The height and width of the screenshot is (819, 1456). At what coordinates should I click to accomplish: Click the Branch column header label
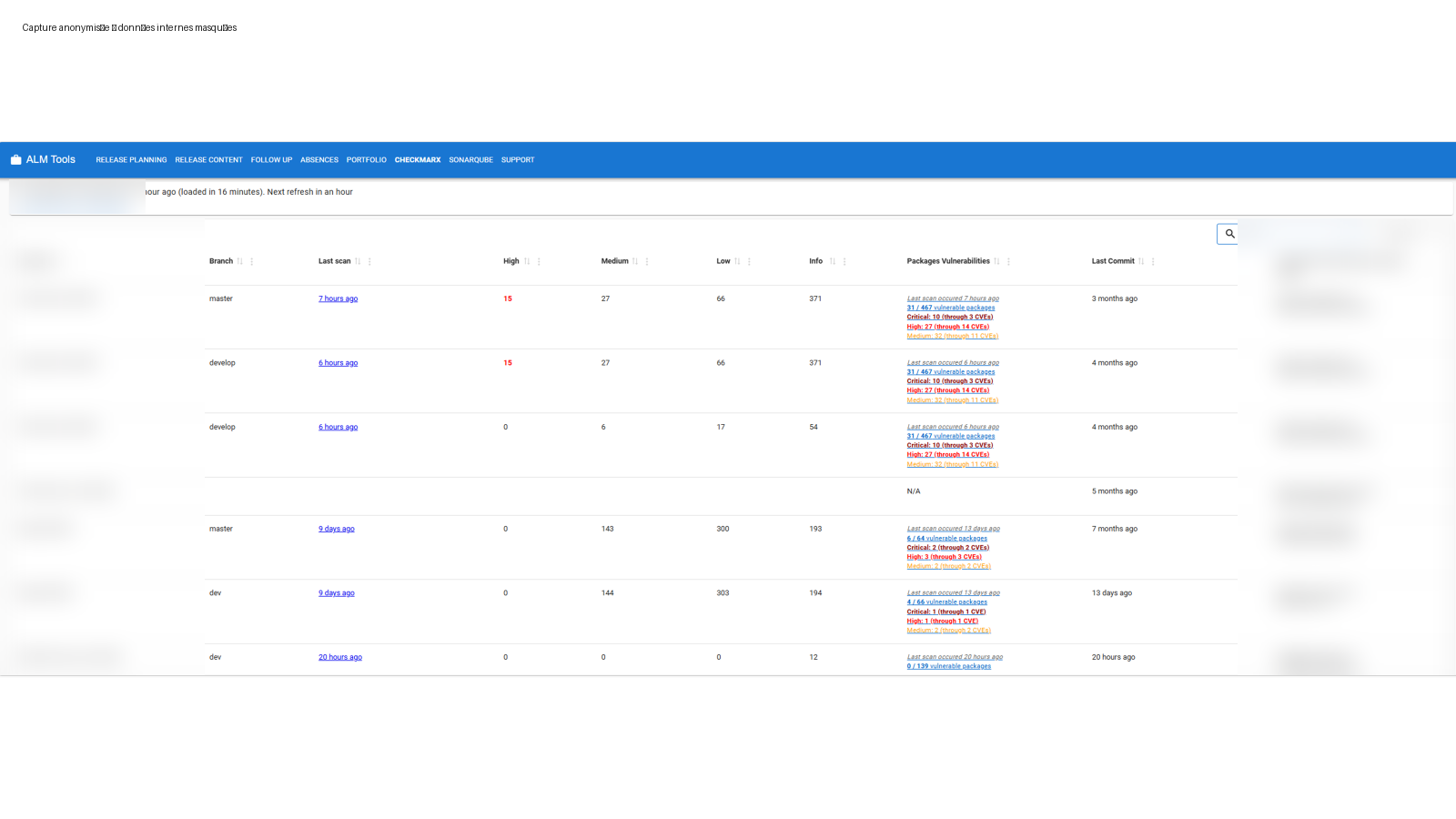pyautogui.click(x=221, y=261)
